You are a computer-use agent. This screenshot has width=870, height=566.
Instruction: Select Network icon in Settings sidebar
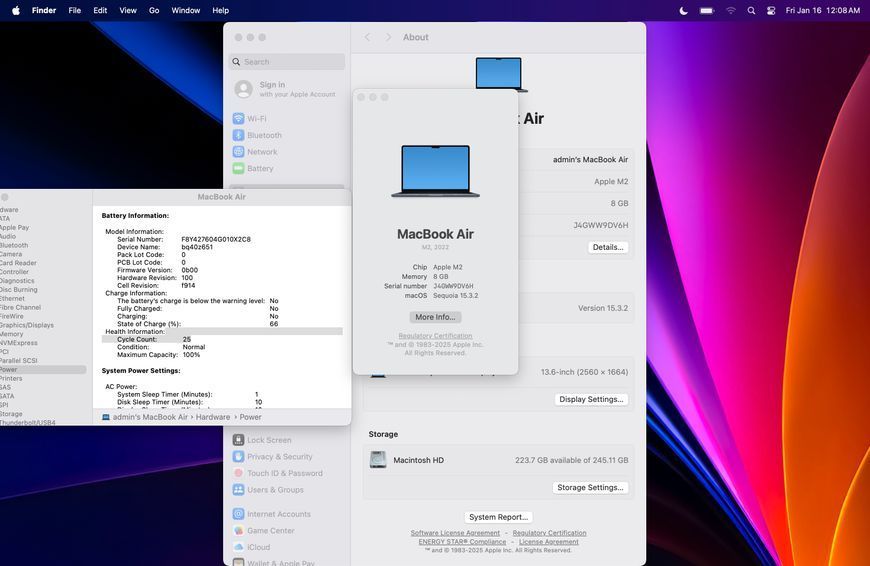pyautogui.click(x=239, y=151)
